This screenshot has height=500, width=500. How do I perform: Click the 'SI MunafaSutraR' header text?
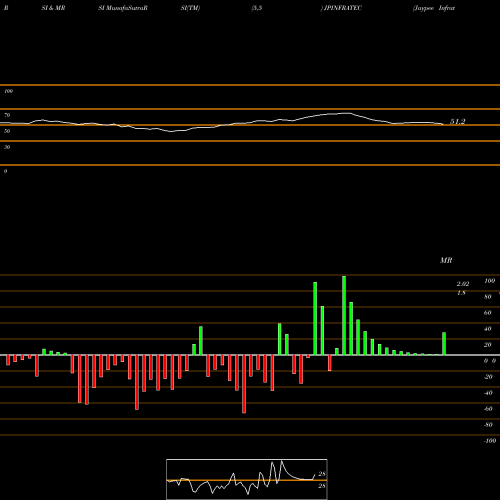[x=123, y=8]
